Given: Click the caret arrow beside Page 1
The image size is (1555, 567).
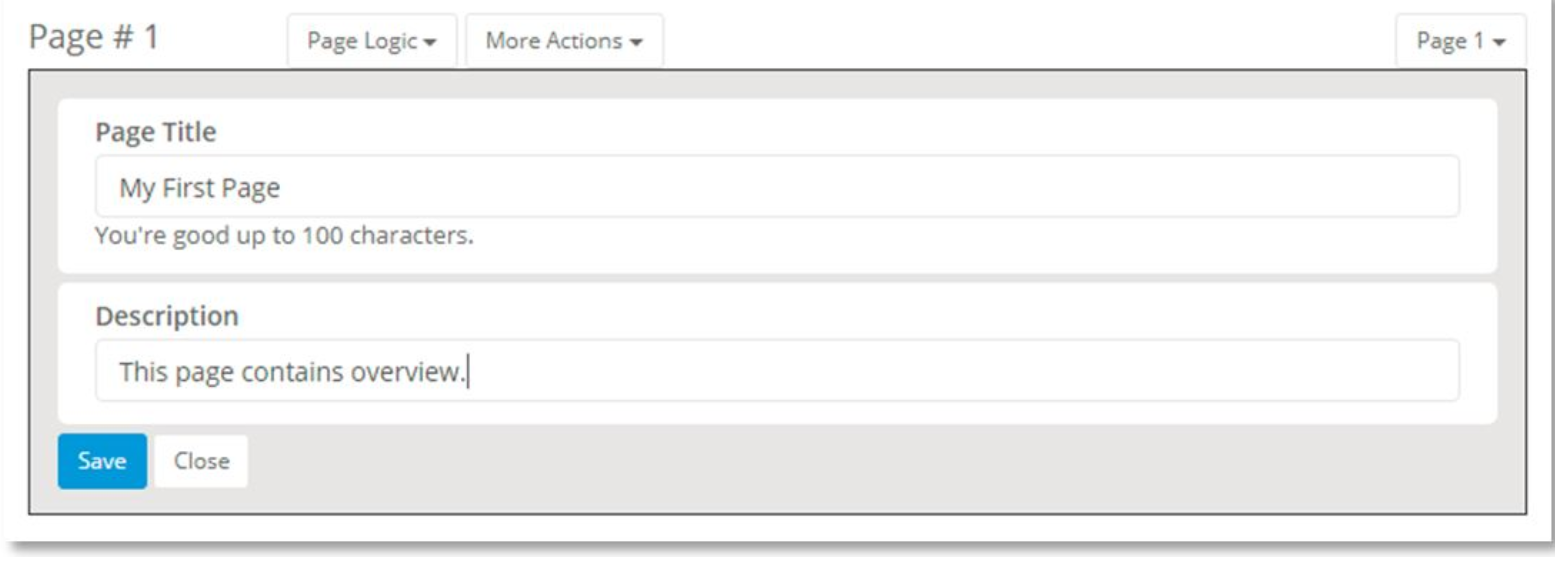Looking at the screenshot, I should (1499, 43).
